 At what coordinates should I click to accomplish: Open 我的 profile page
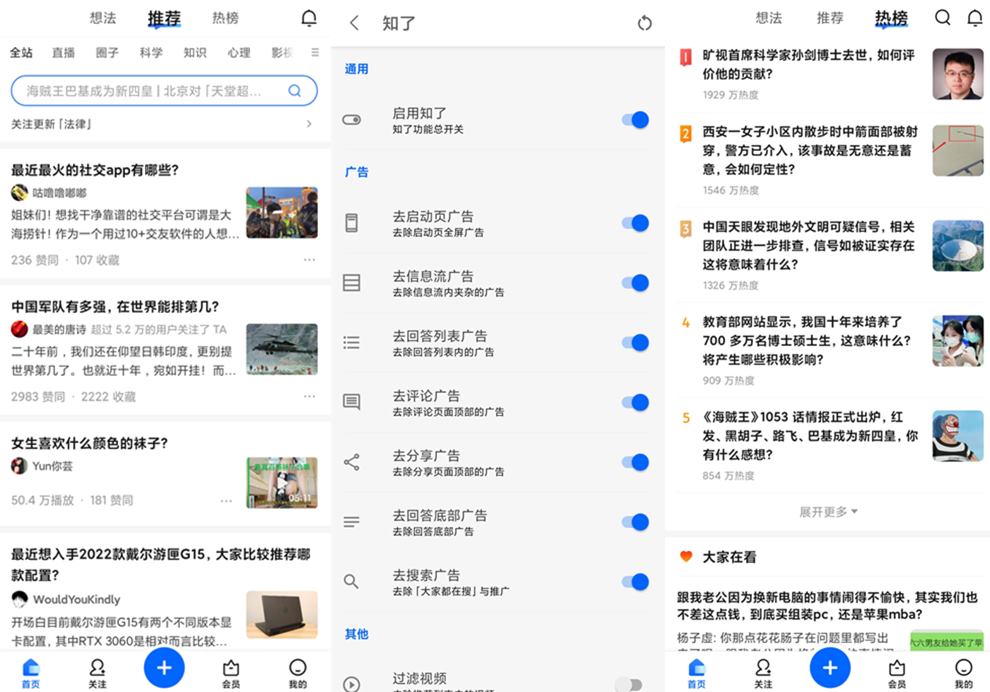coord(963,670)
